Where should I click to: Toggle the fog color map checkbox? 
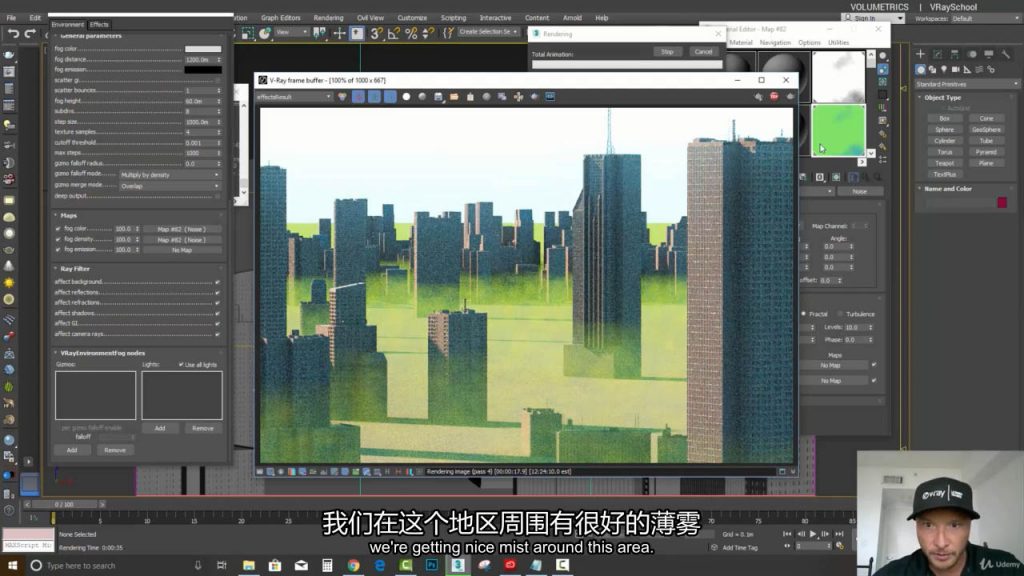(x=58, y=229)
